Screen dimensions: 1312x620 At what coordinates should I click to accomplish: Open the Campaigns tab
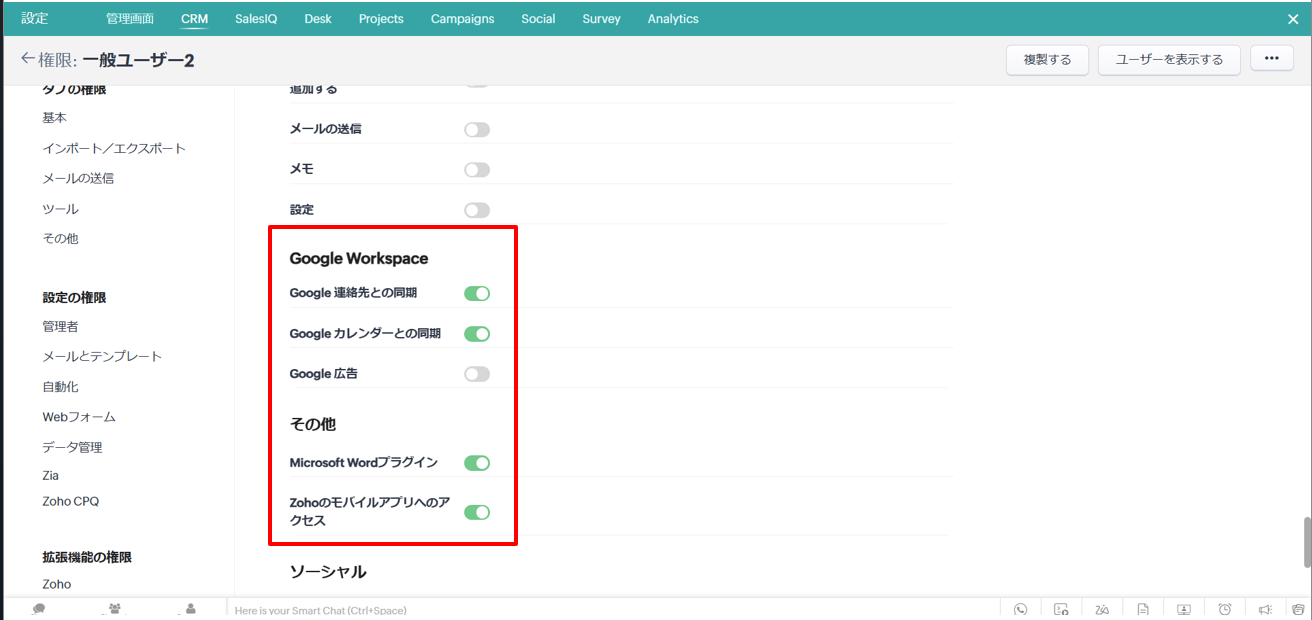click(x=462, y=19)
